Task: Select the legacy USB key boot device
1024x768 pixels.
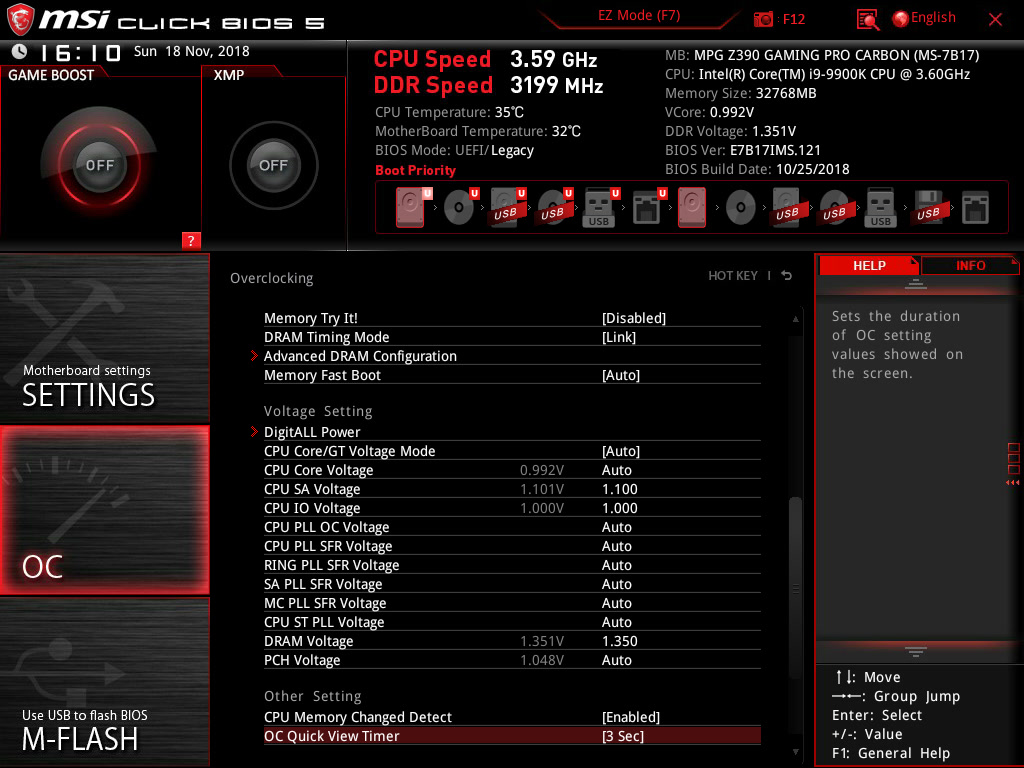Action: 880,207
